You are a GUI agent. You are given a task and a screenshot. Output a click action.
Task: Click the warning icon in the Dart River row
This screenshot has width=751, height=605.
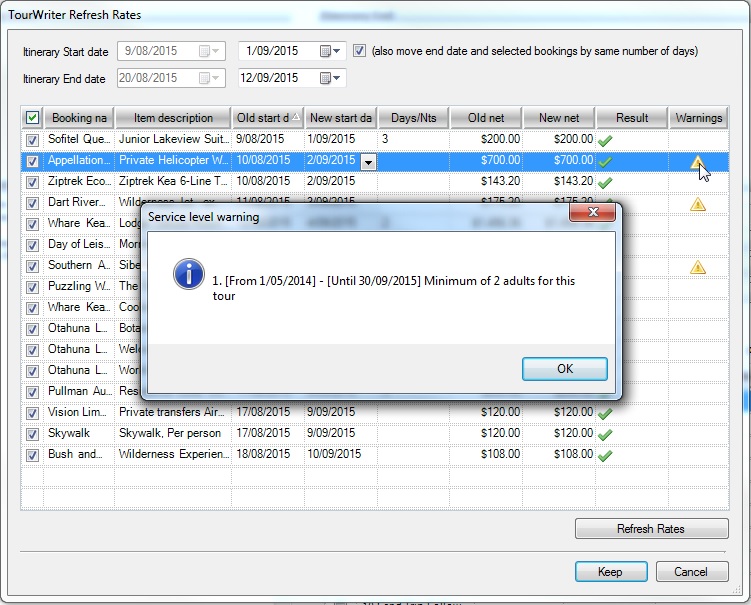(698, 204)
